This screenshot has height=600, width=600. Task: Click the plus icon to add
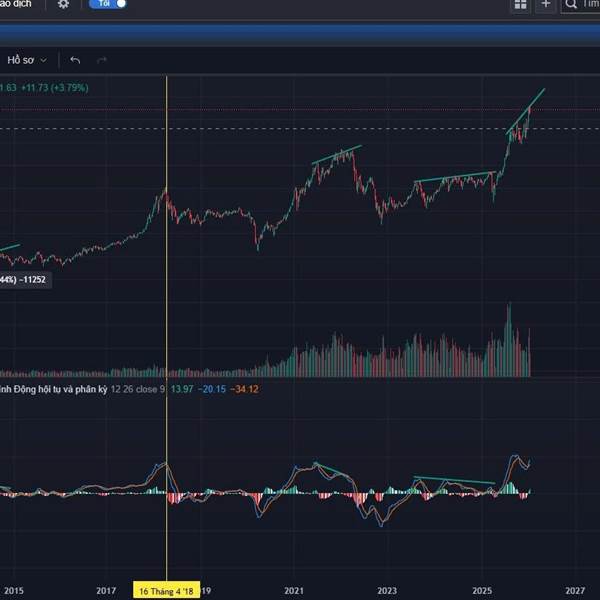click(546, 4)
